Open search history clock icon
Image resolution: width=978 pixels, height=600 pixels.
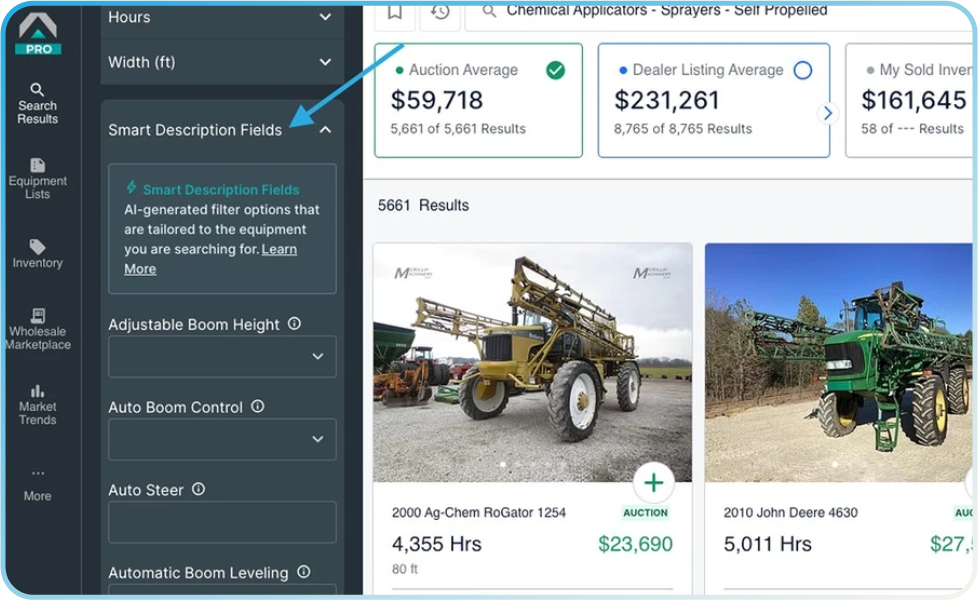440,12
